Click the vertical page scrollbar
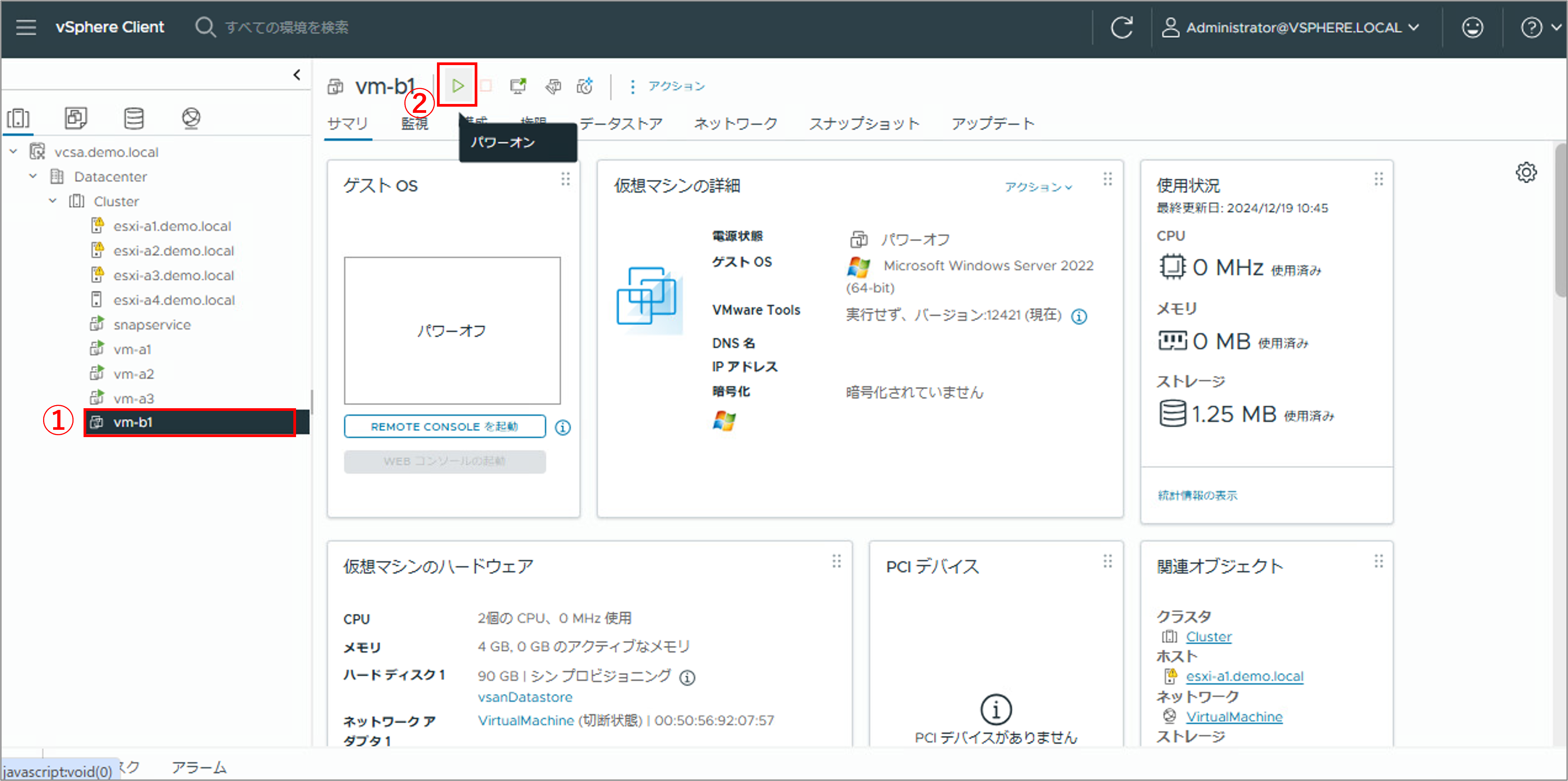The width and height of the screenshot is (1568, 781). pyautogui.click(x=1561, y=220)
